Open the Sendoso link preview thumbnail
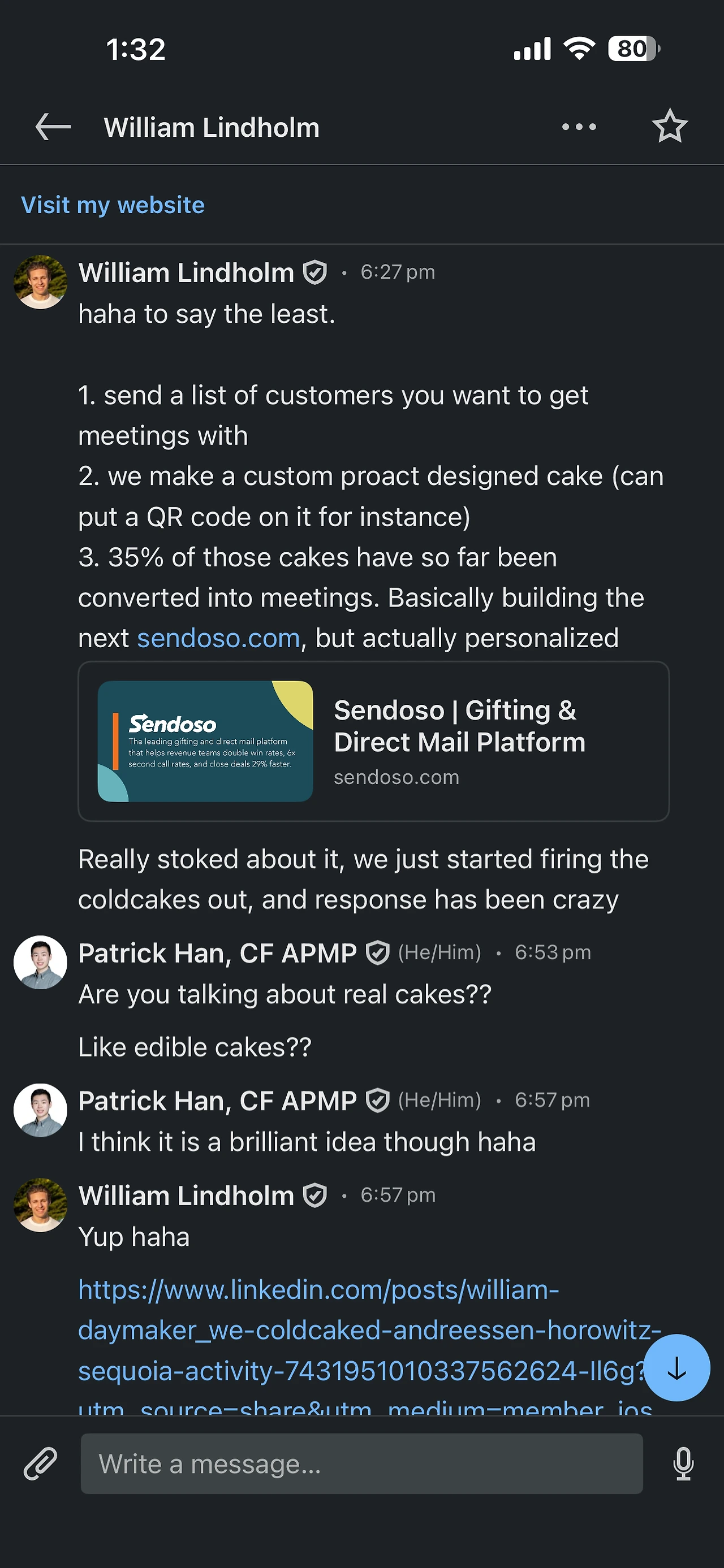 pos(205,741)
